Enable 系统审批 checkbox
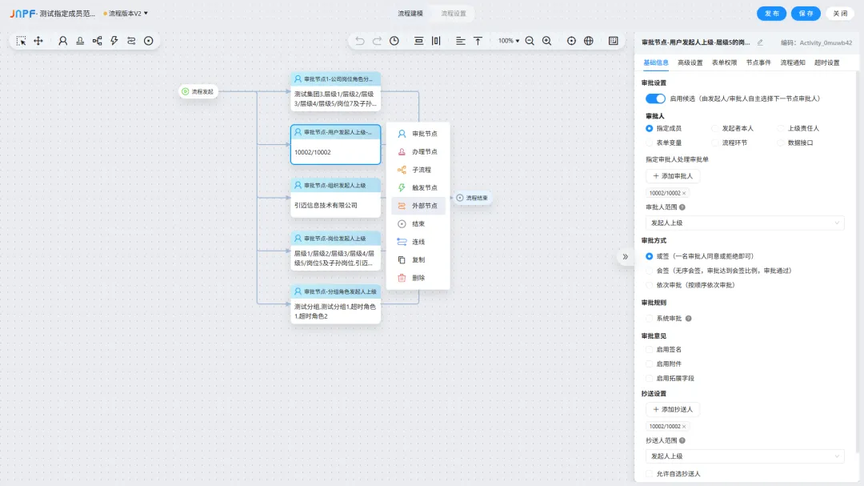864x486 pixels. pos(649,318)
